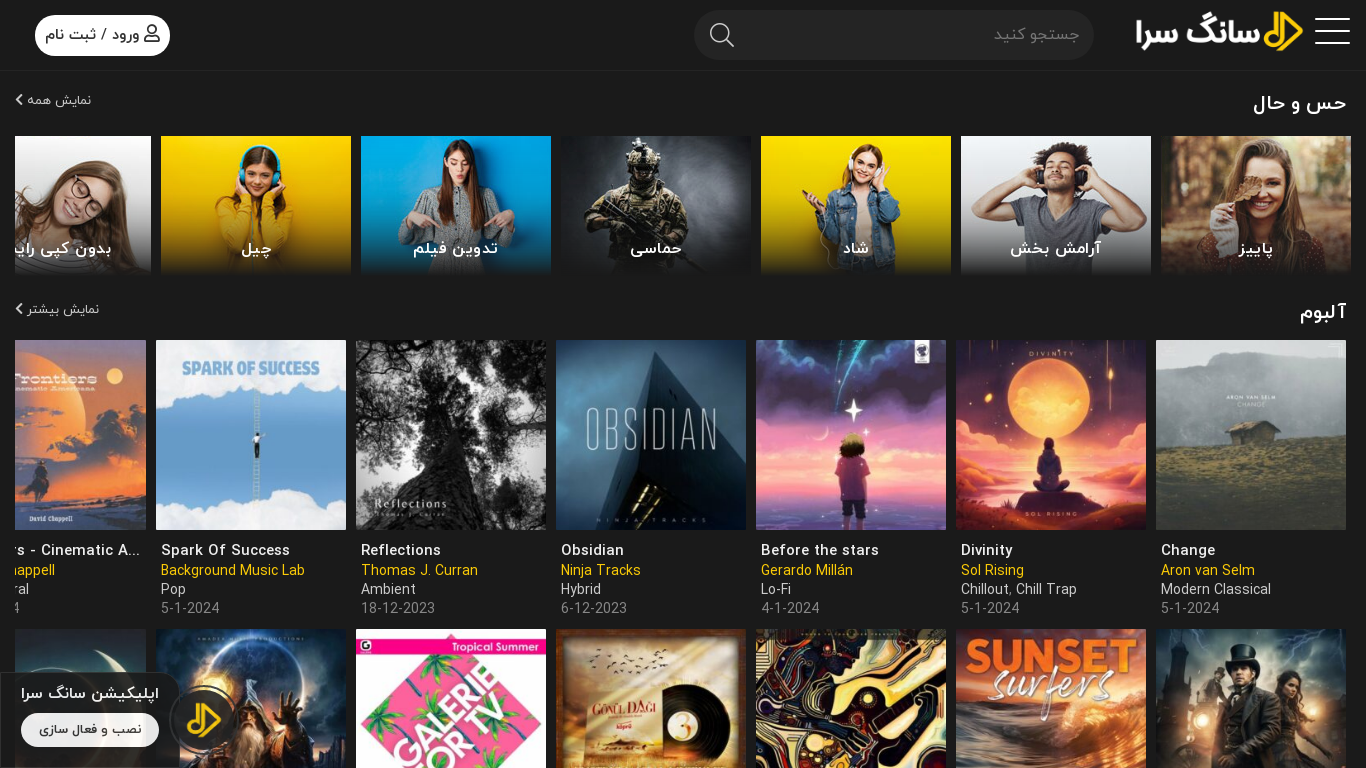Screen dimensions: 1366x768
Task: Click the floating SongSara app icon
Action: point(203,720)
